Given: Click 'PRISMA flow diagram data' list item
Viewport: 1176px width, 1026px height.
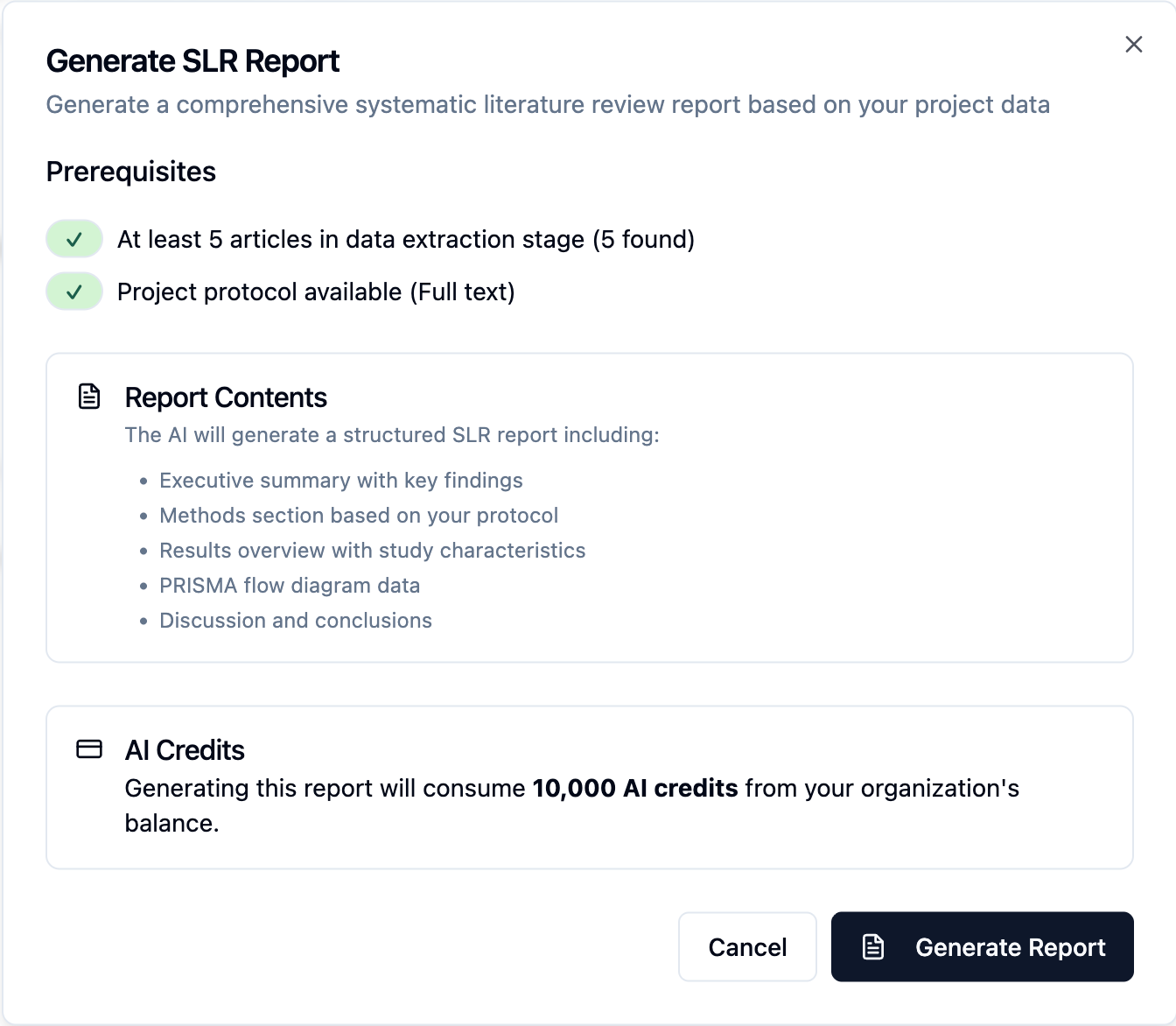Looking at the screenshot, I should coord(290,586).
